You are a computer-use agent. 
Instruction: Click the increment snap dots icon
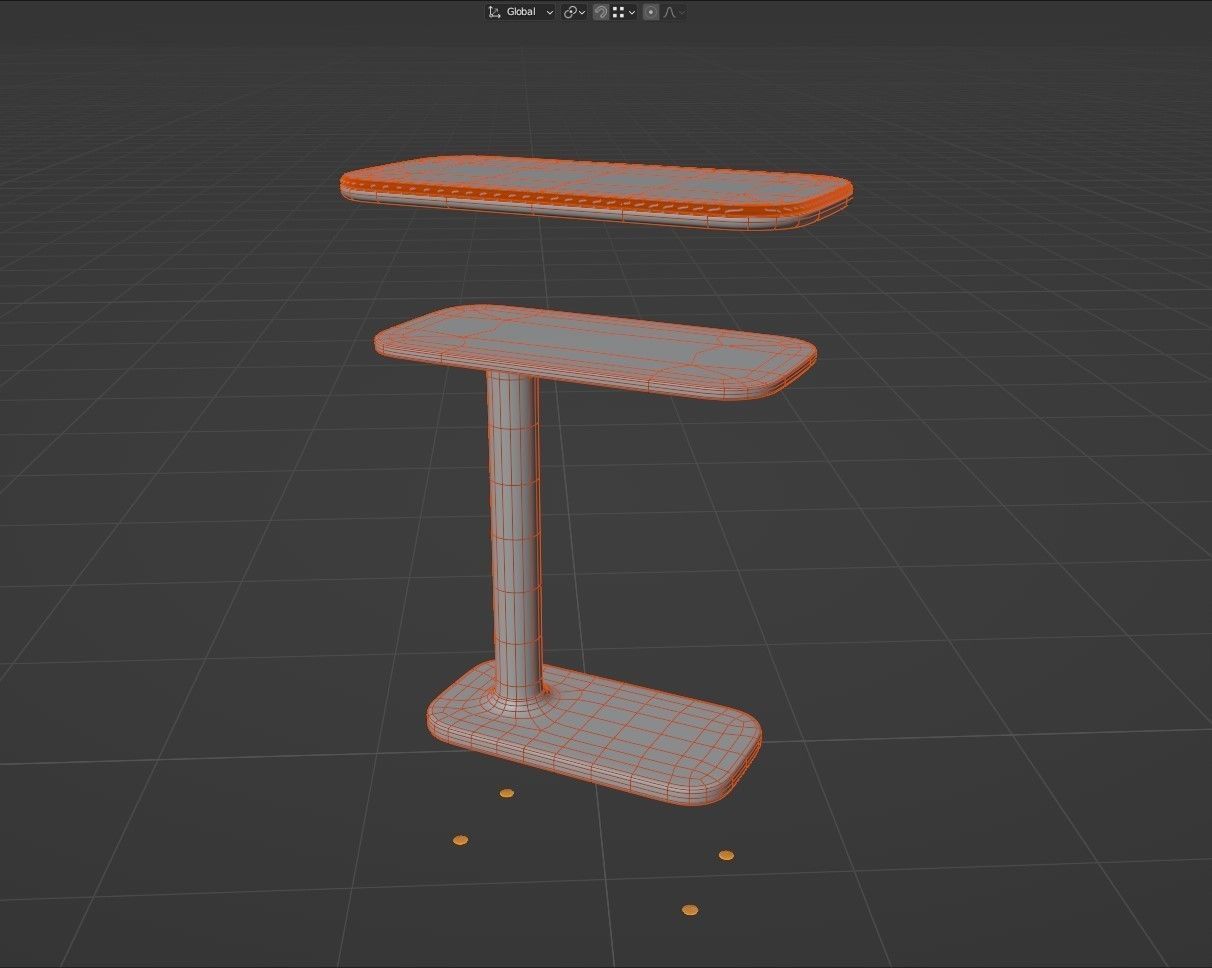point(618,11)
